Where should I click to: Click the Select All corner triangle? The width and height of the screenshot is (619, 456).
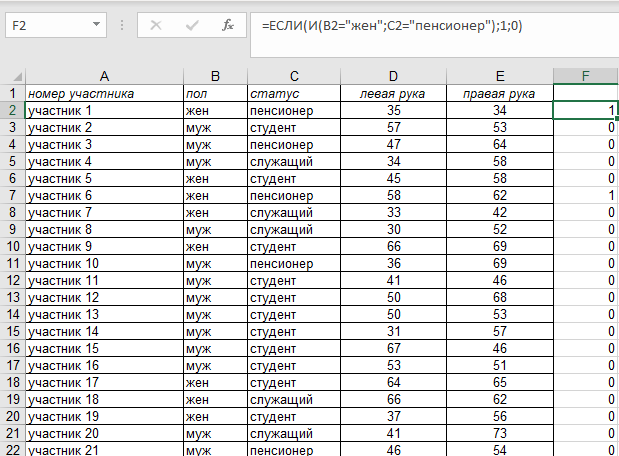[12, 76]
